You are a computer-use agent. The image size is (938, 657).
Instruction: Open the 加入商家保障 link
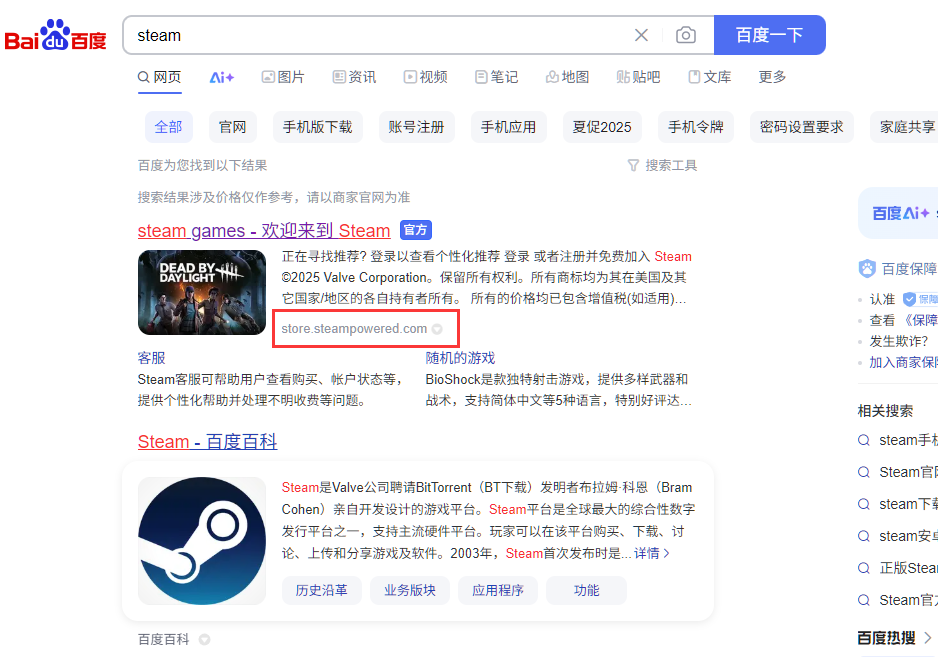pyautogui.click(x=903, y=363)
